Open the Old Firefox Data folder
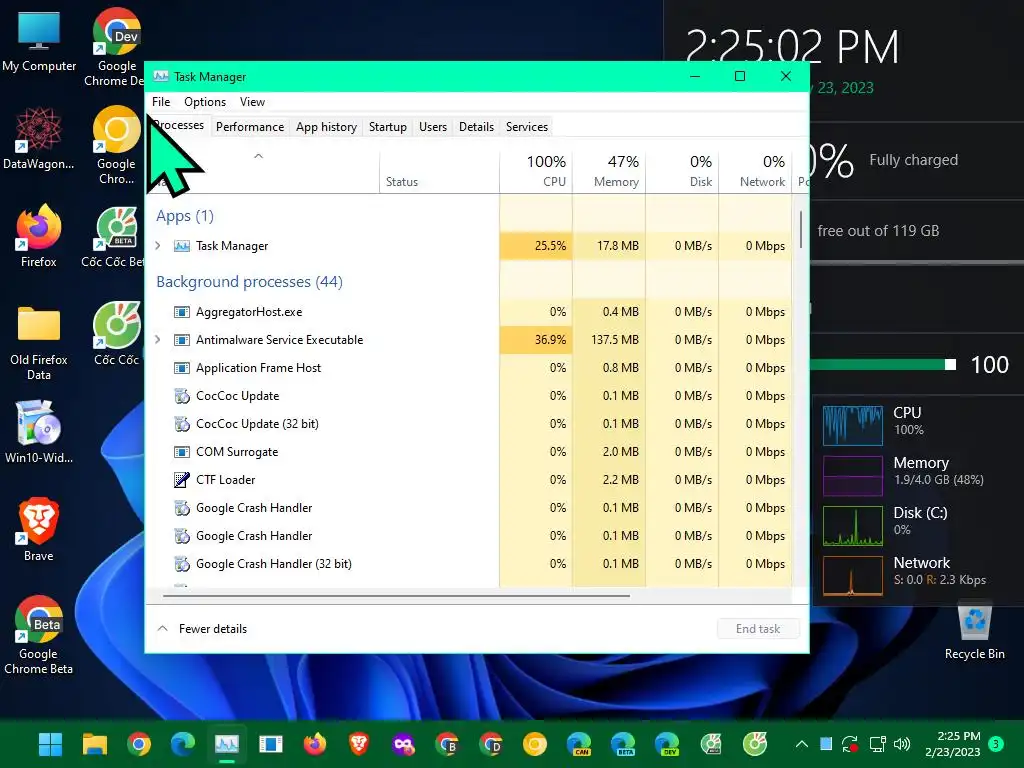Viewport: 1024px width, 768px height. (x=39, y=342)
